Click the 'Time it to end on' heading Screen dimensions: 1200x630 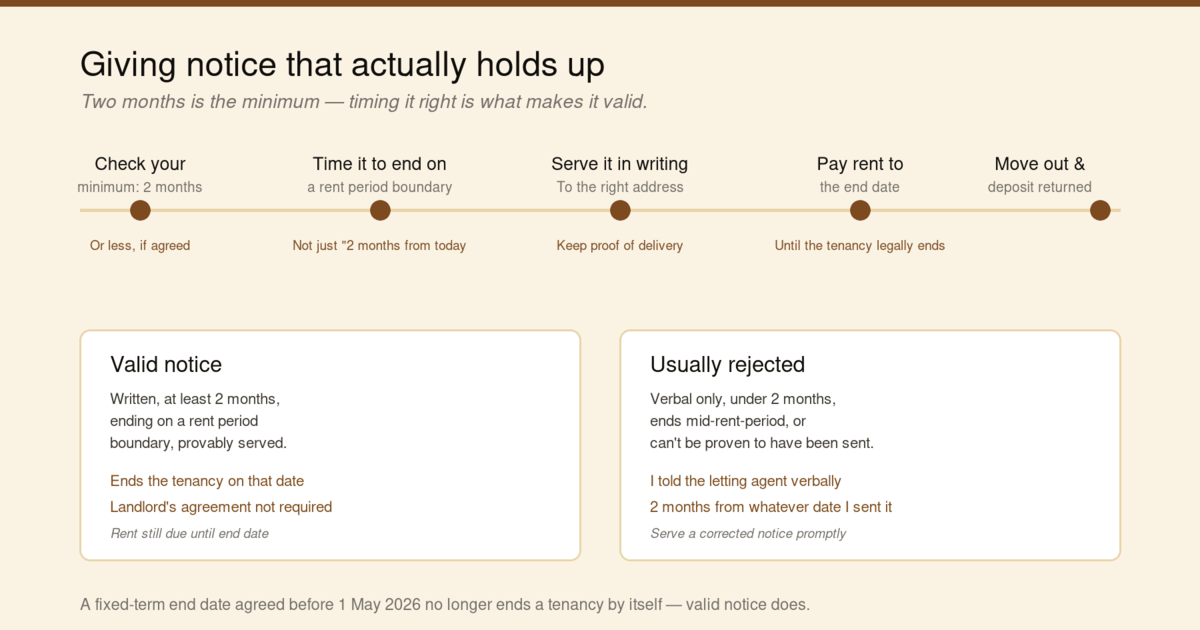[x=380, y=164]
